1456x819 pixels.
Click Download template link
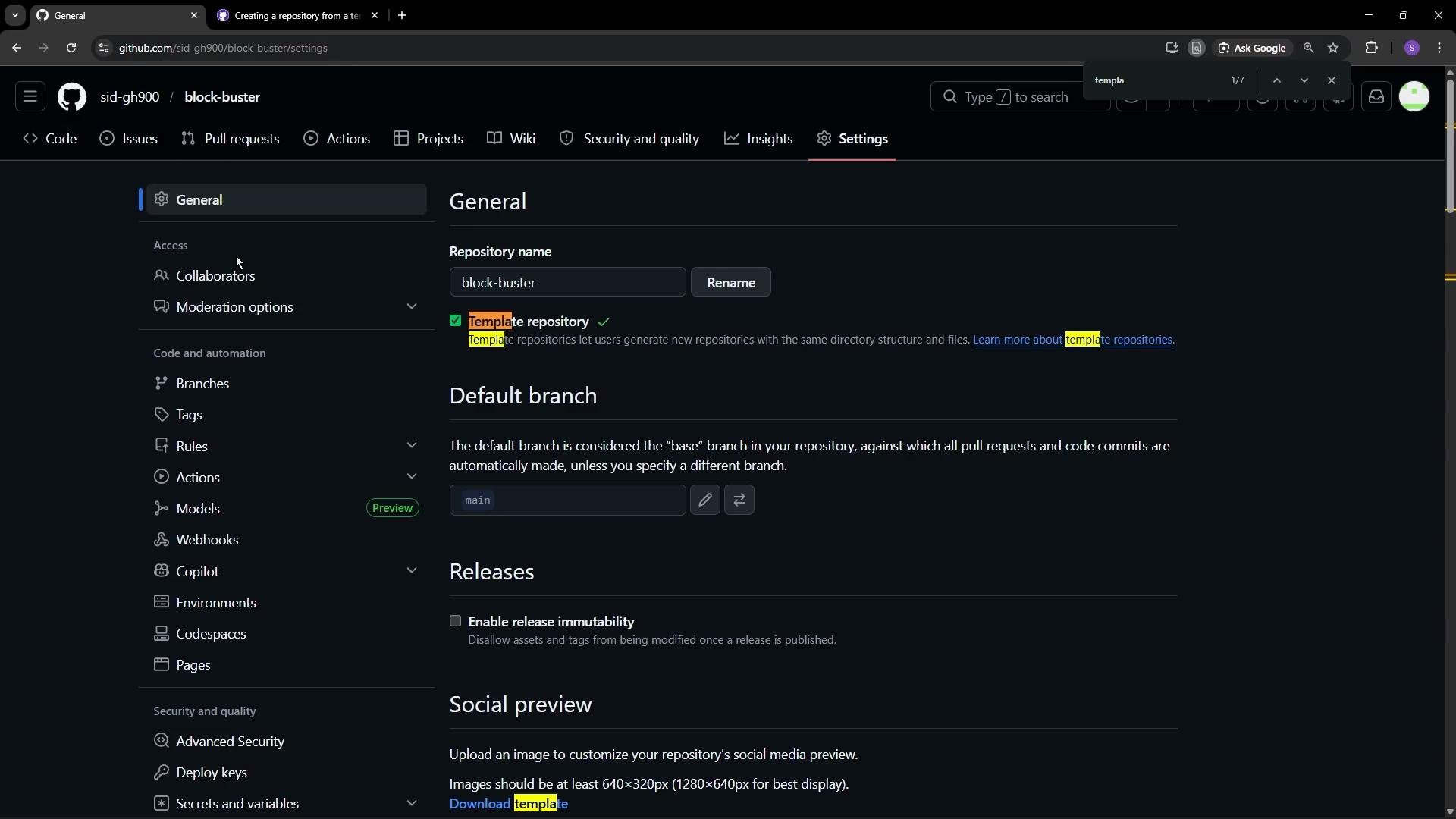tap(508, 804)
